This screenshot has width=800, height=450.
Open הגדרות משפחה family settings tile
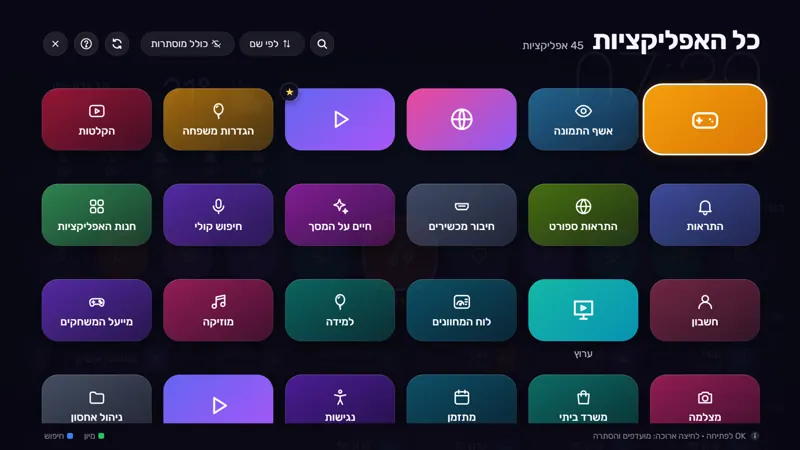pyautogui.click(x=218, y=119)
